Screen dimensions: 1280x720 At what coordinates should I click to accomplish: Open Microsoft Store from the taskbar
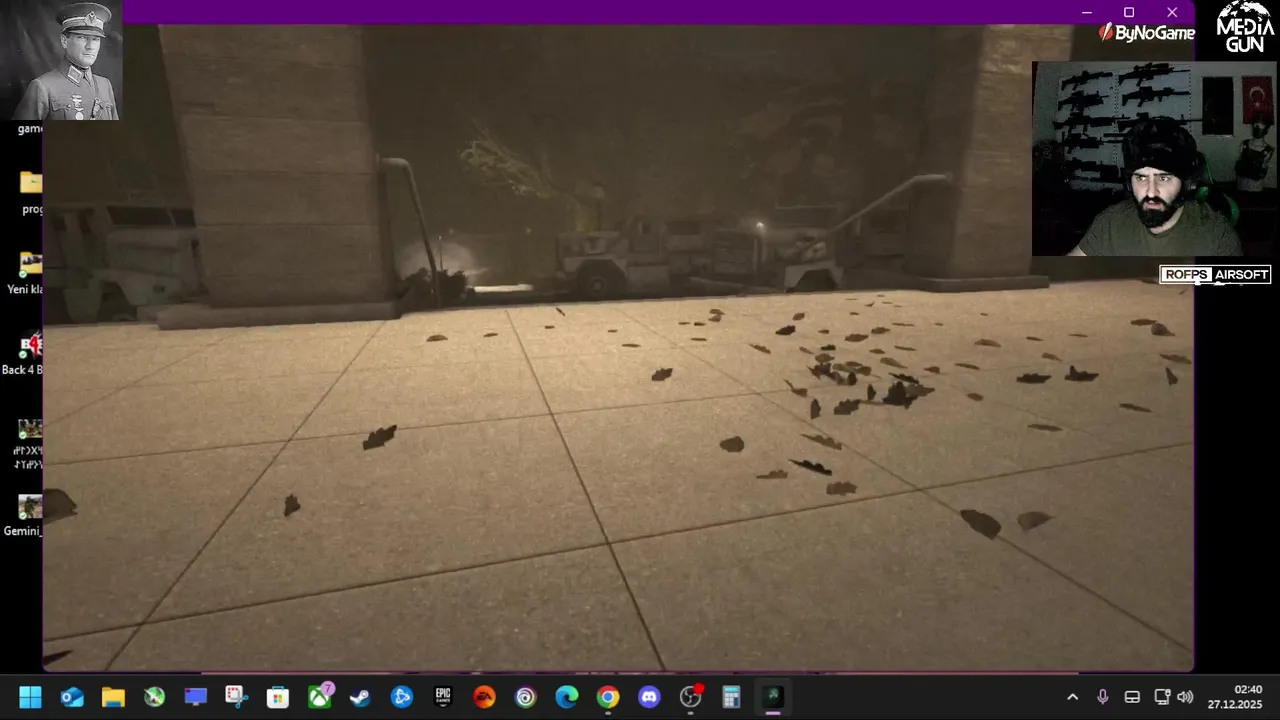pyautogui.click(x=278, y=697)
